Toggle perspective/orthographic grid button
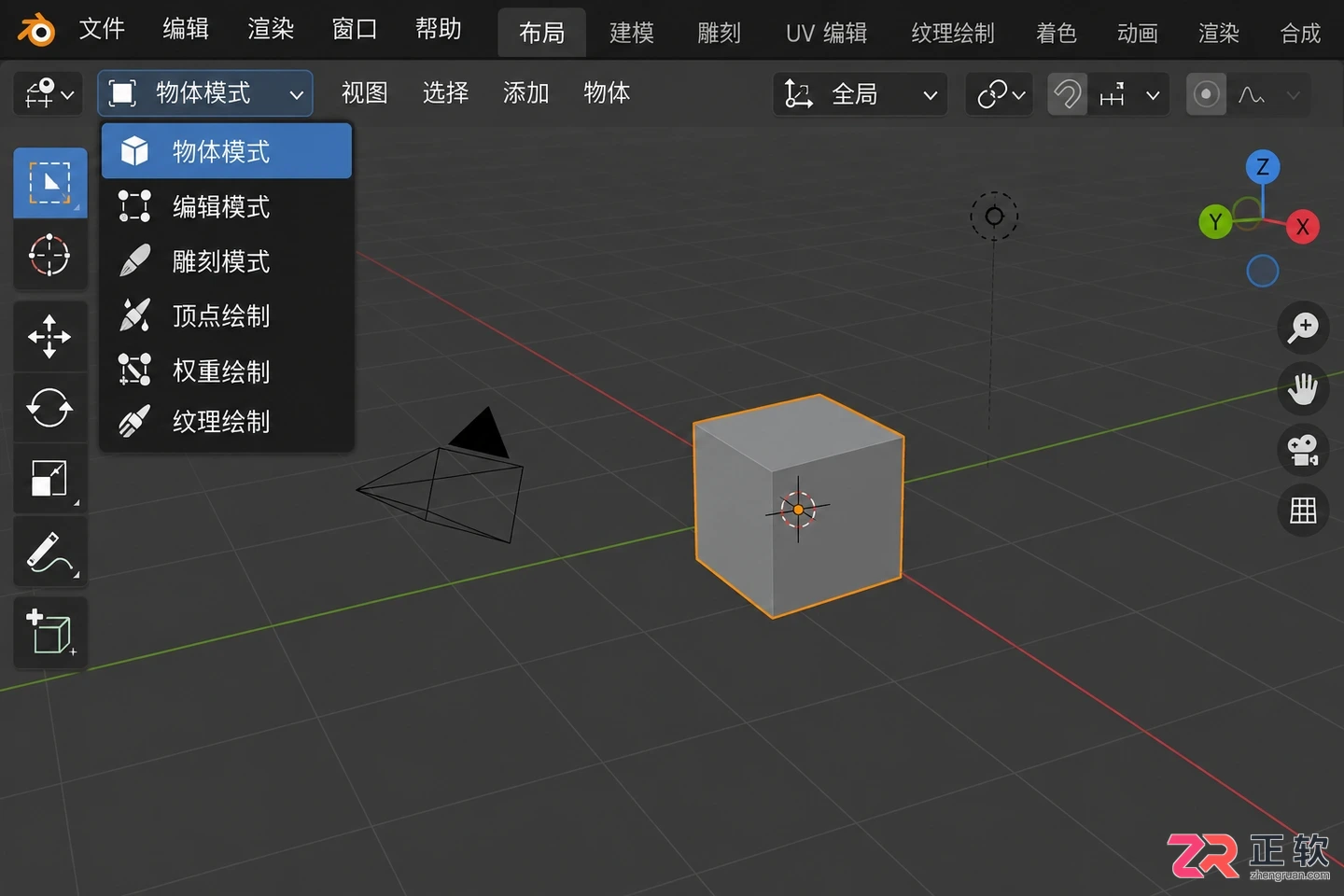 pyautogui.click(x=1303, y=511)
